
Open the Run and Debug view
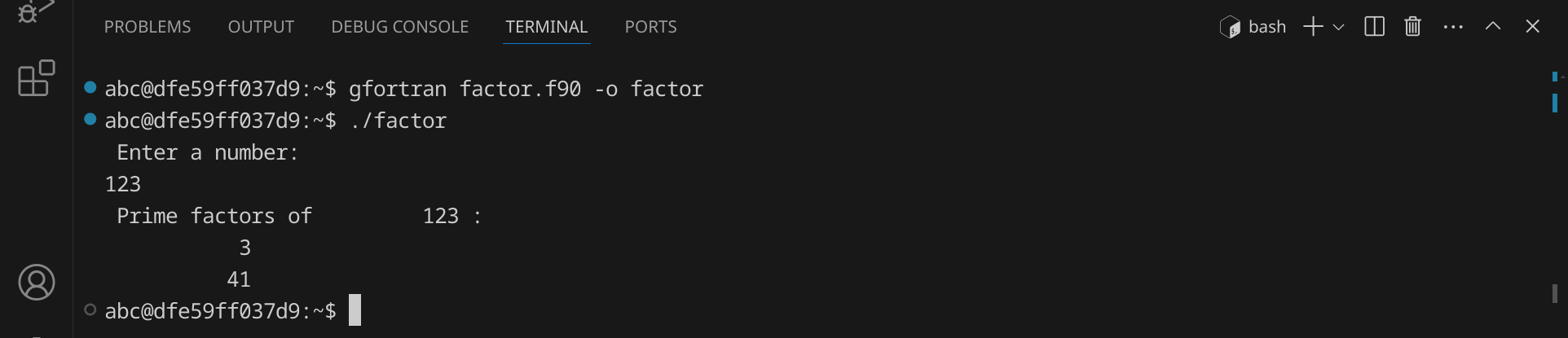click(x=34, y=11)
